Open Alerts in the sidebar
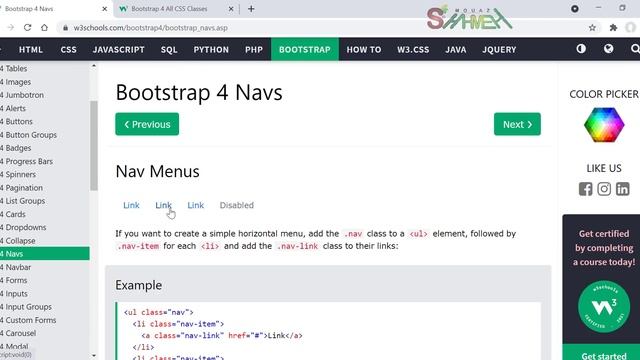Viewport: 640px width, 360px height. [45, 109]
